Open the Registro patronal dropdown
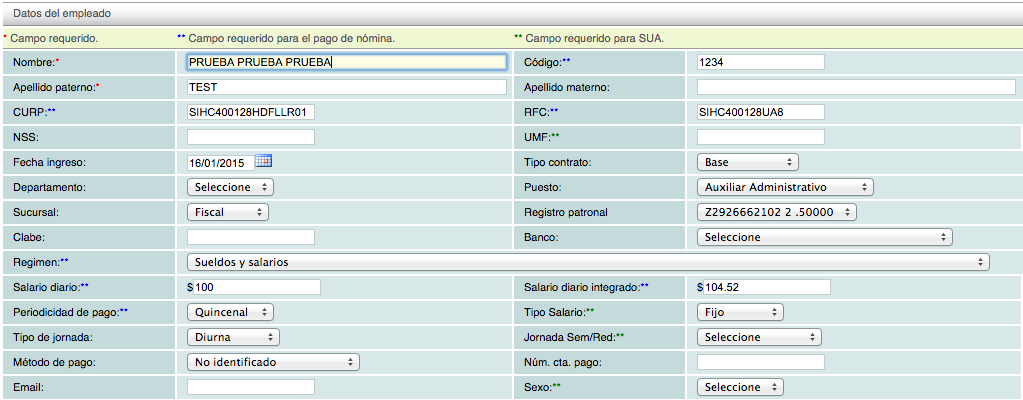The height and width of the screenshot is (400, 1023). (777, 212)
